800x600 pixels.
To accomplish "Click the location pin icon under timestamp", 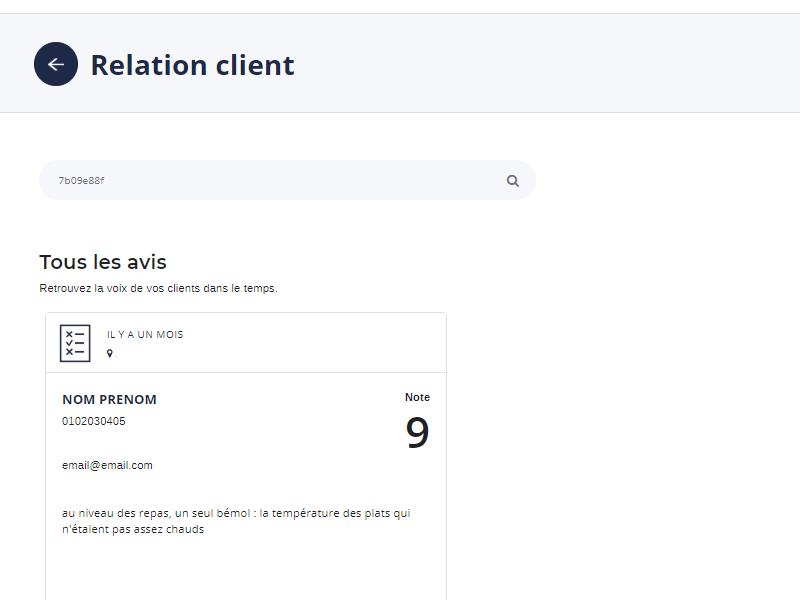I will (x=110, y=353).
